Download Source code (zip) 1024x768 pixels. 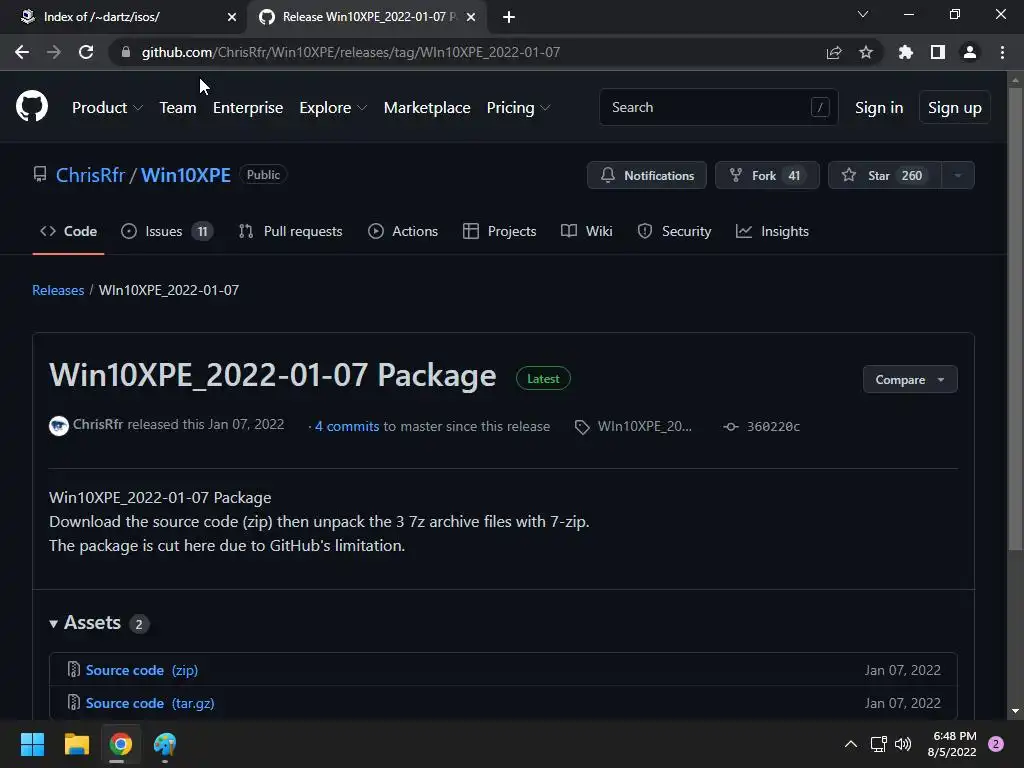click(x=142, y=670)
